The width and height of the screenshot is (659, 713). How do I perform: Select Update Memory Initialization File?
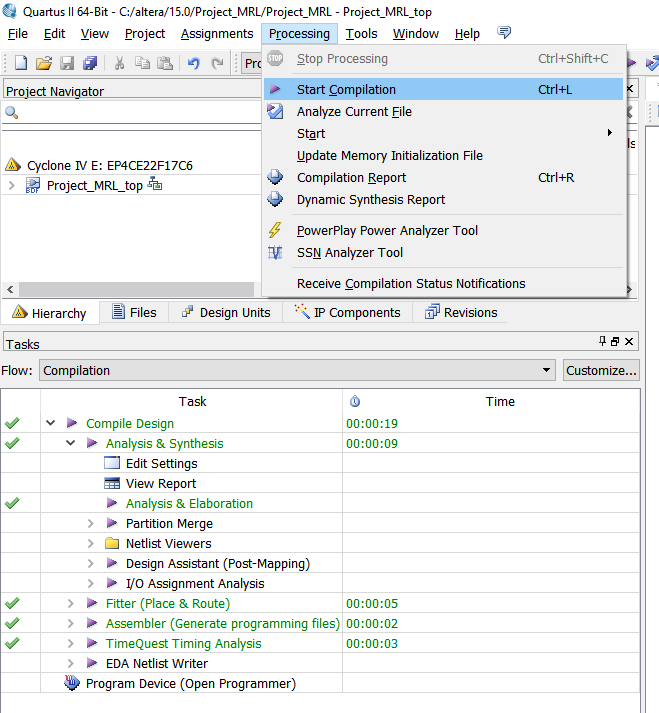[443, 156]
